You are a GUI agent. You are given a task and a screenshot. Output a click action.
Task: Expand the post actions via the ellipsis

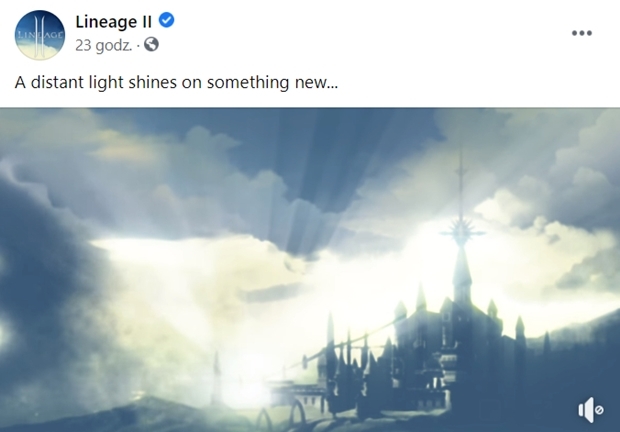click(x=582, y=33)
